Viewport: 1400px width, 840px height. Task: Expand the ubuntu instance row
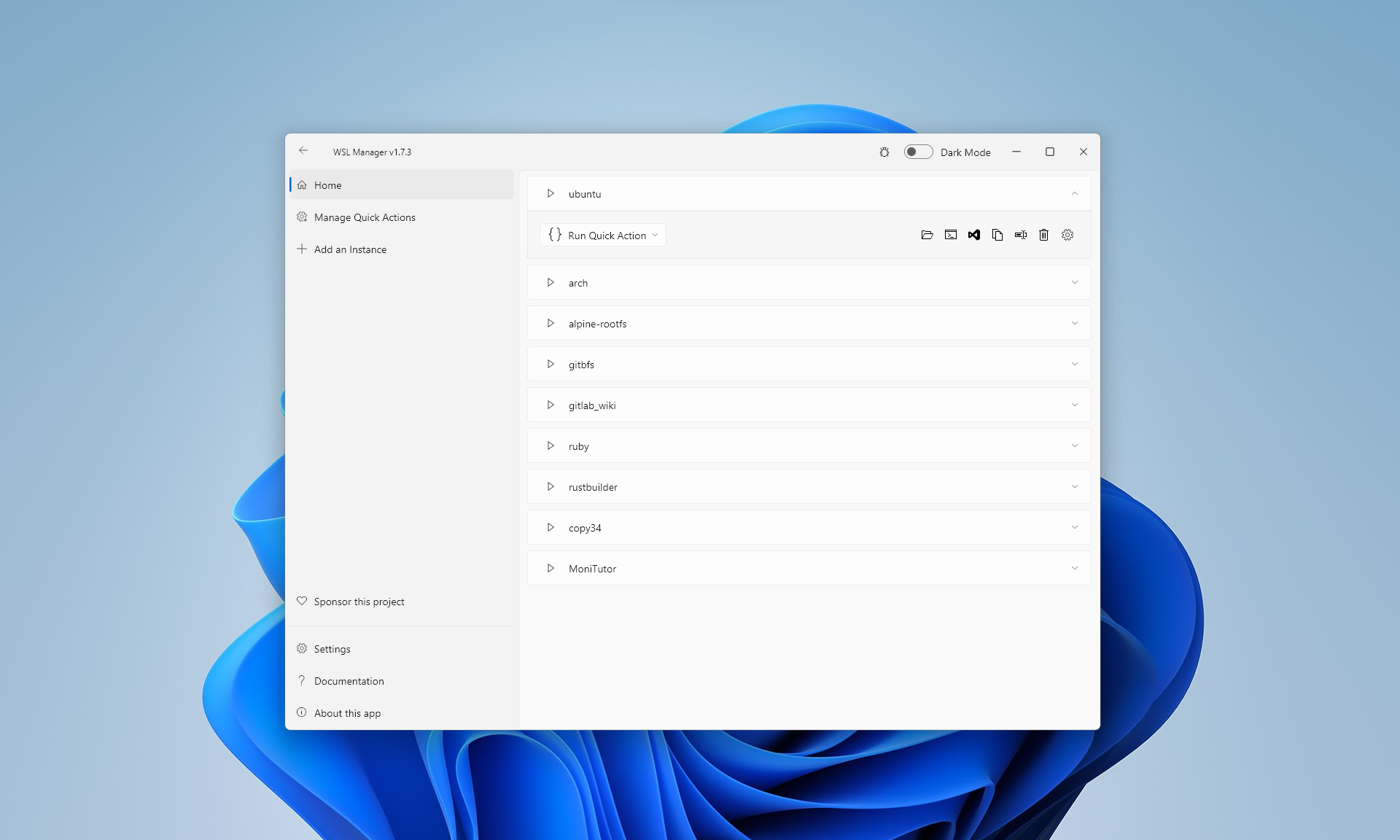pyautogui.click(x=1073, y=193)
